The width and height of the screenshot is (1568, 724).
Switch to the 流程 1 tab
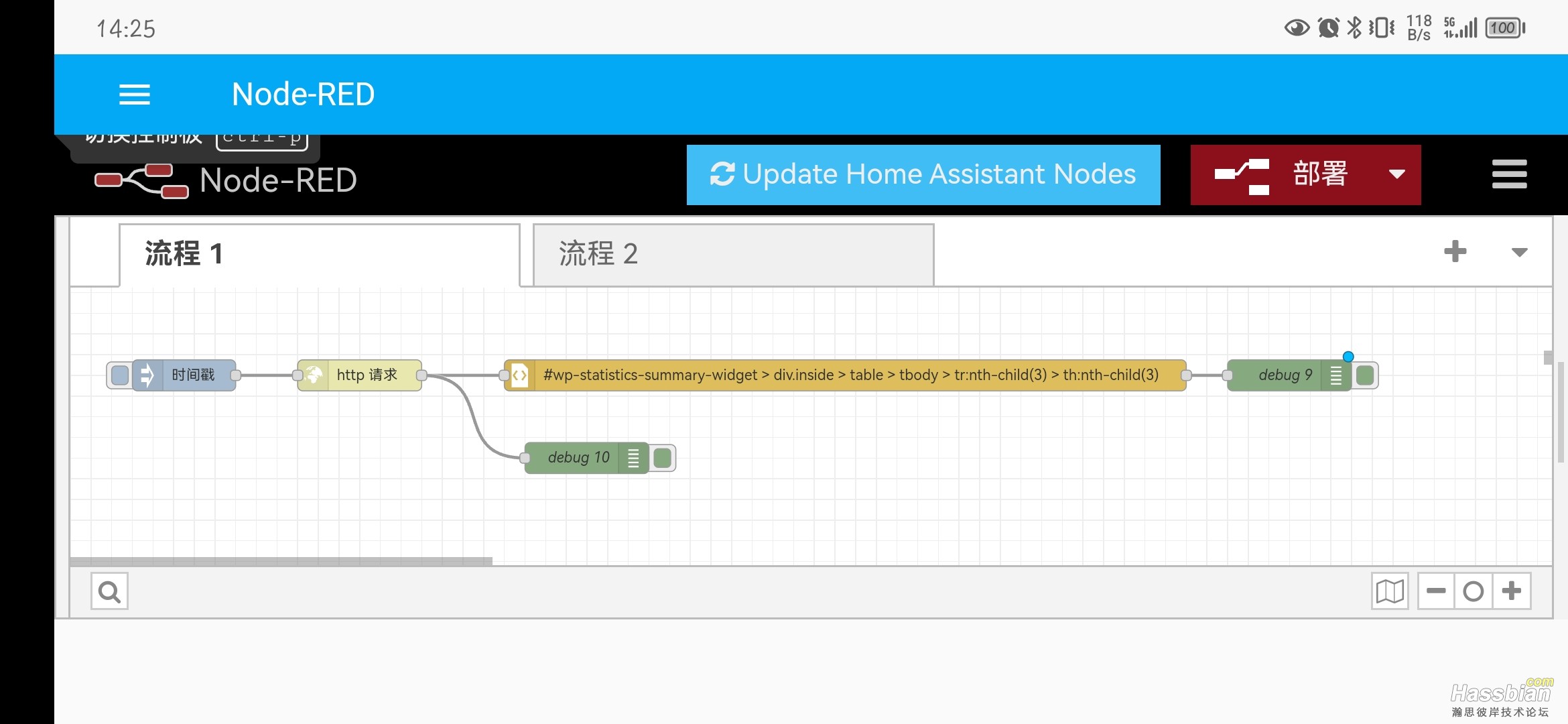coord(320,254)
